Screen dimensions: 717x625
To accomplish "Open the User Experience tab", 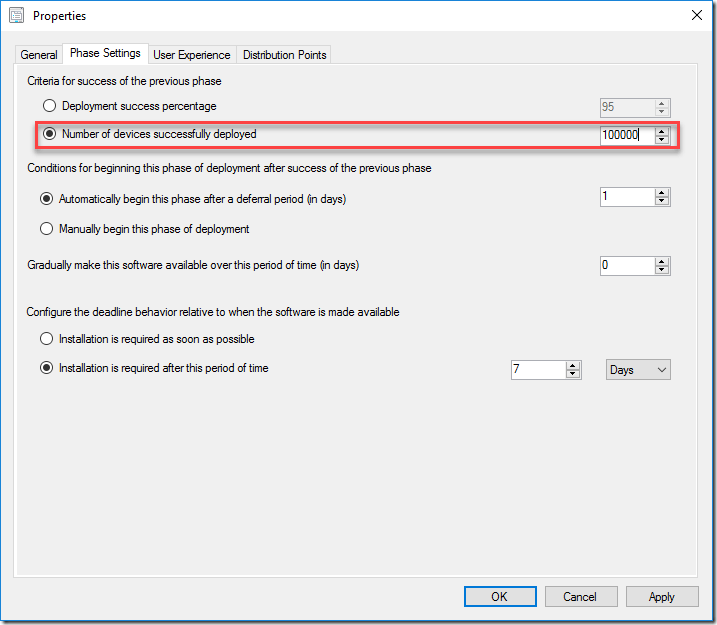I will pos(191,55).
